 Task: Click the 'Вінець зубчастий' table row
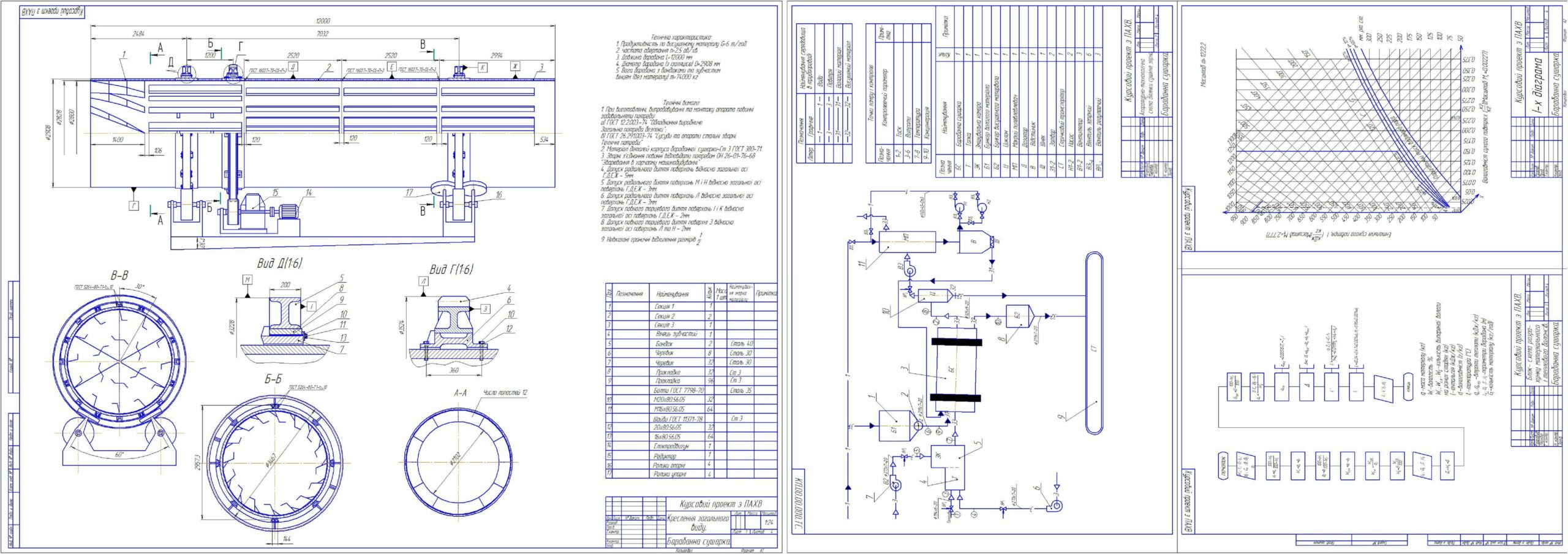(691, 334)
